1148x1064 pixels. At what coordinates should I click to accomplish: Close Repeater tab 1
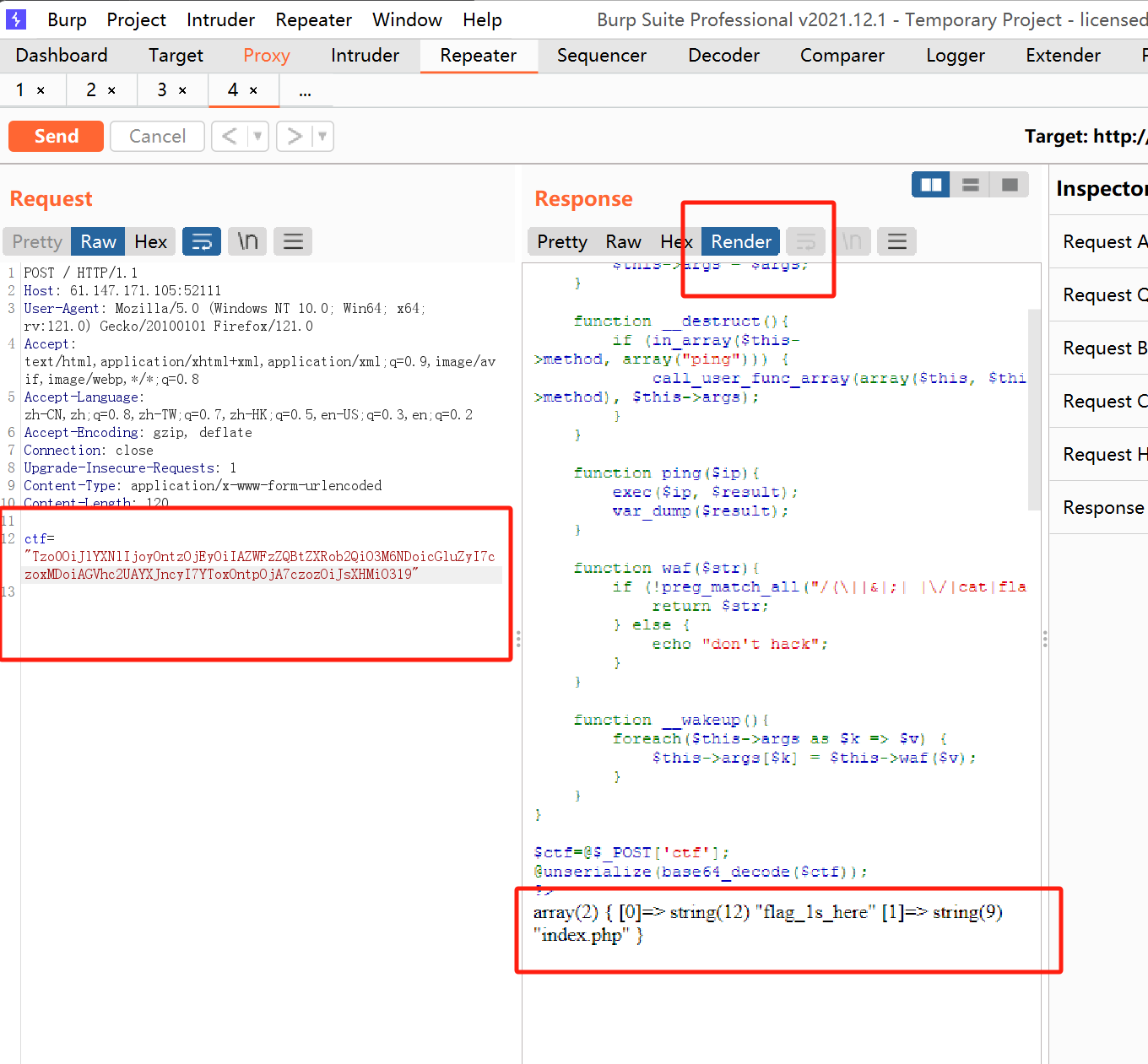click(41, 90)
